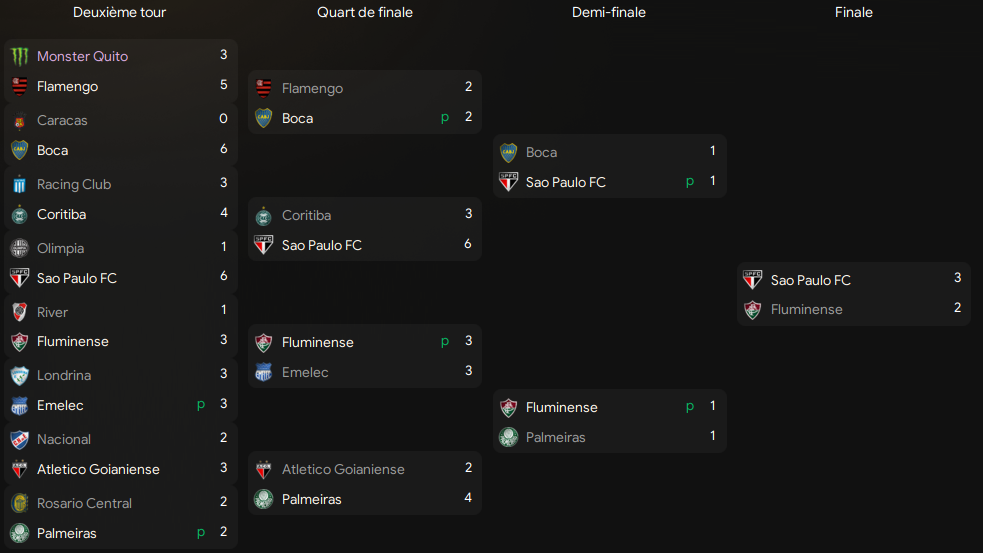Click Emelec crest in the quarter-final
This screenshot has height=553, width=983.
(264, 372)
